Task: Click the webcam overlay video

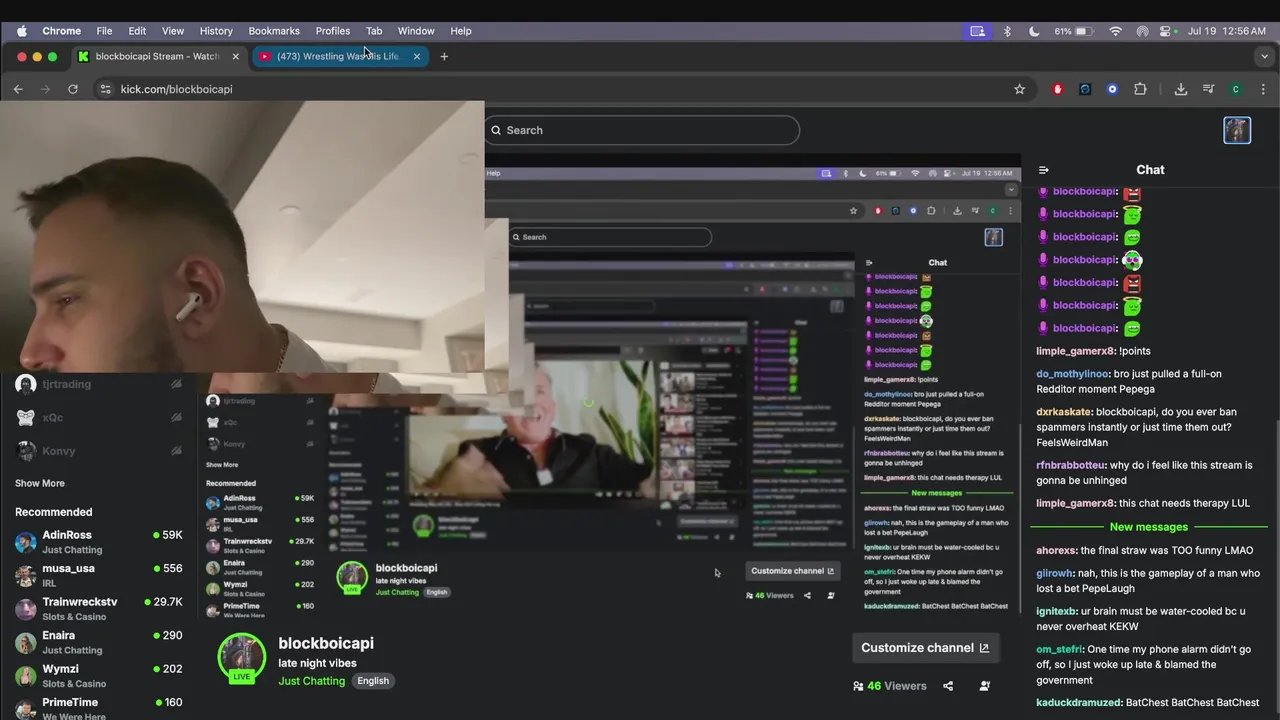Action: point(242,236)
